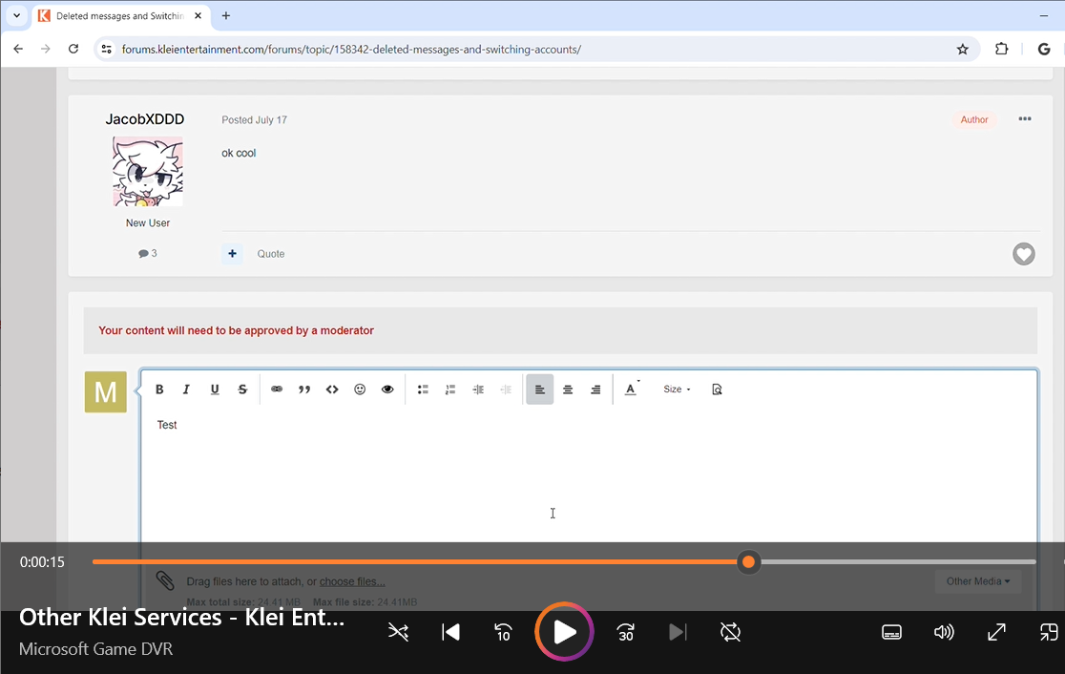1065x674 pixels.
Task: Toggle bold formatting in the editor
Action: point(159,390)
